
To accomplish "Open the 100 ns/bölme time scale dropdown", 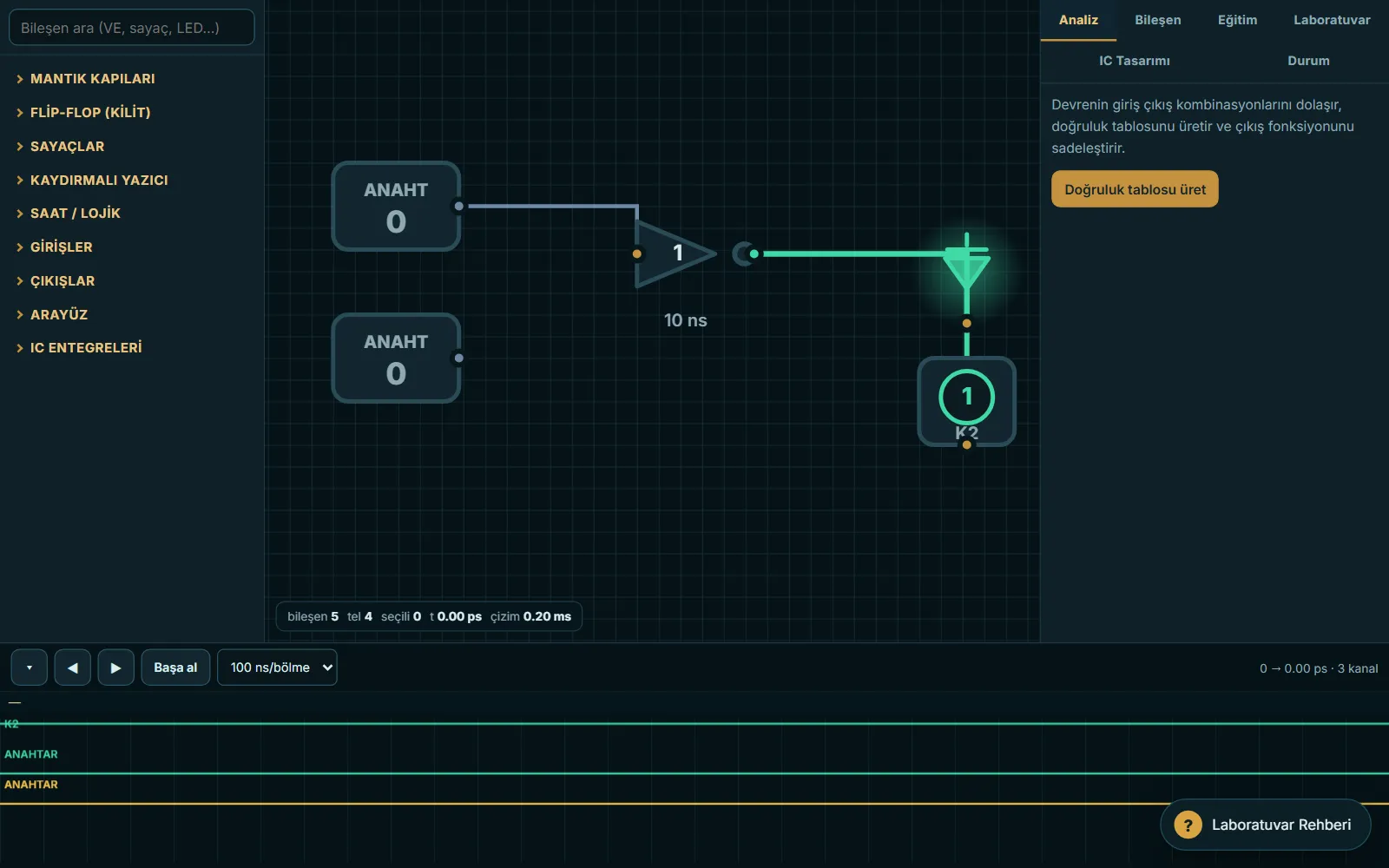I will pyautogui.click(x=277, y=667).
